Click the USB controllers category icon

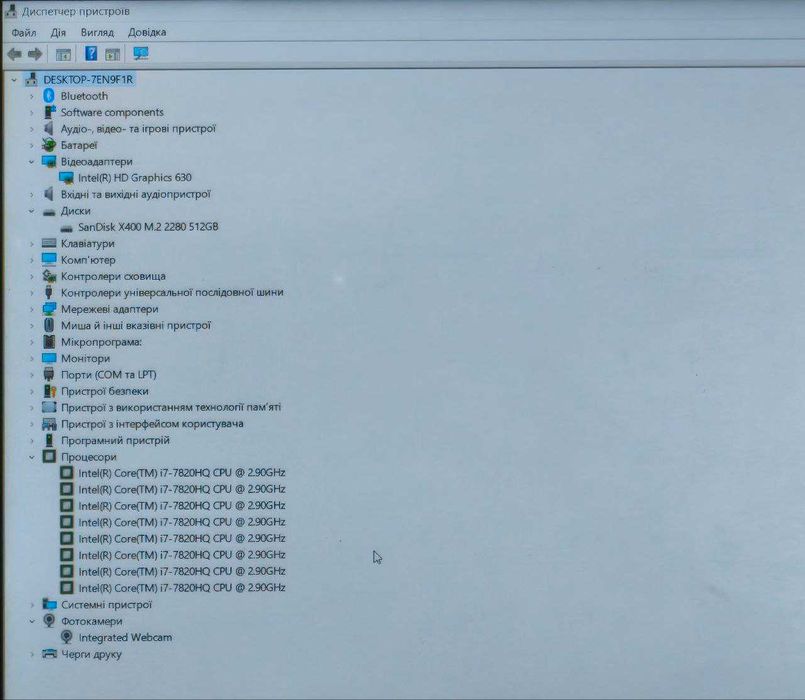click(49, 292)
